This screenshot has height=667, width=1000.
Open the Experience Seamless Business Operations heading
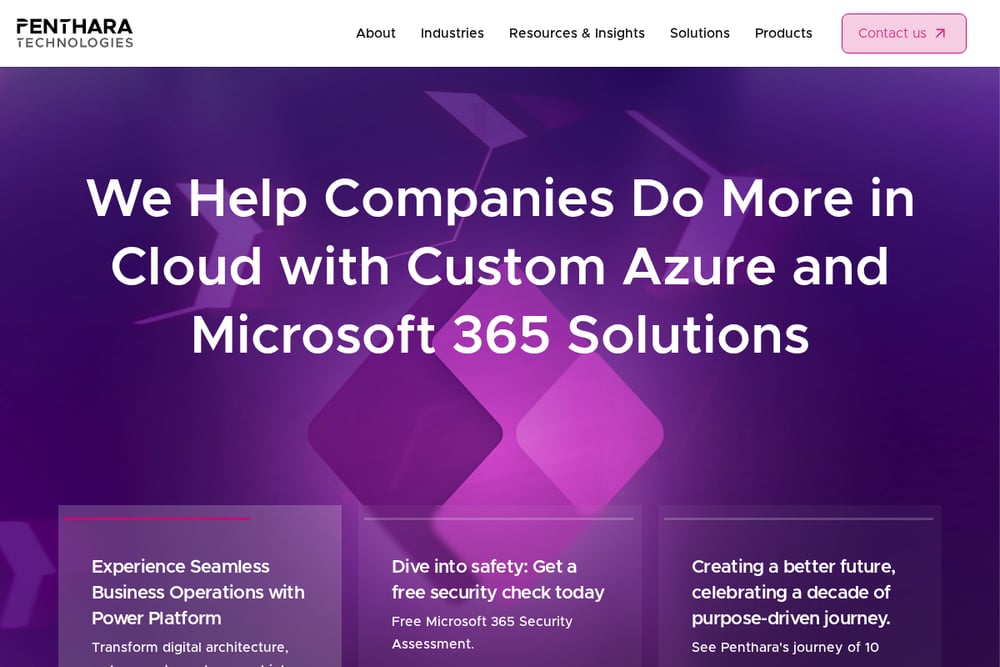[x=198, y=592]
